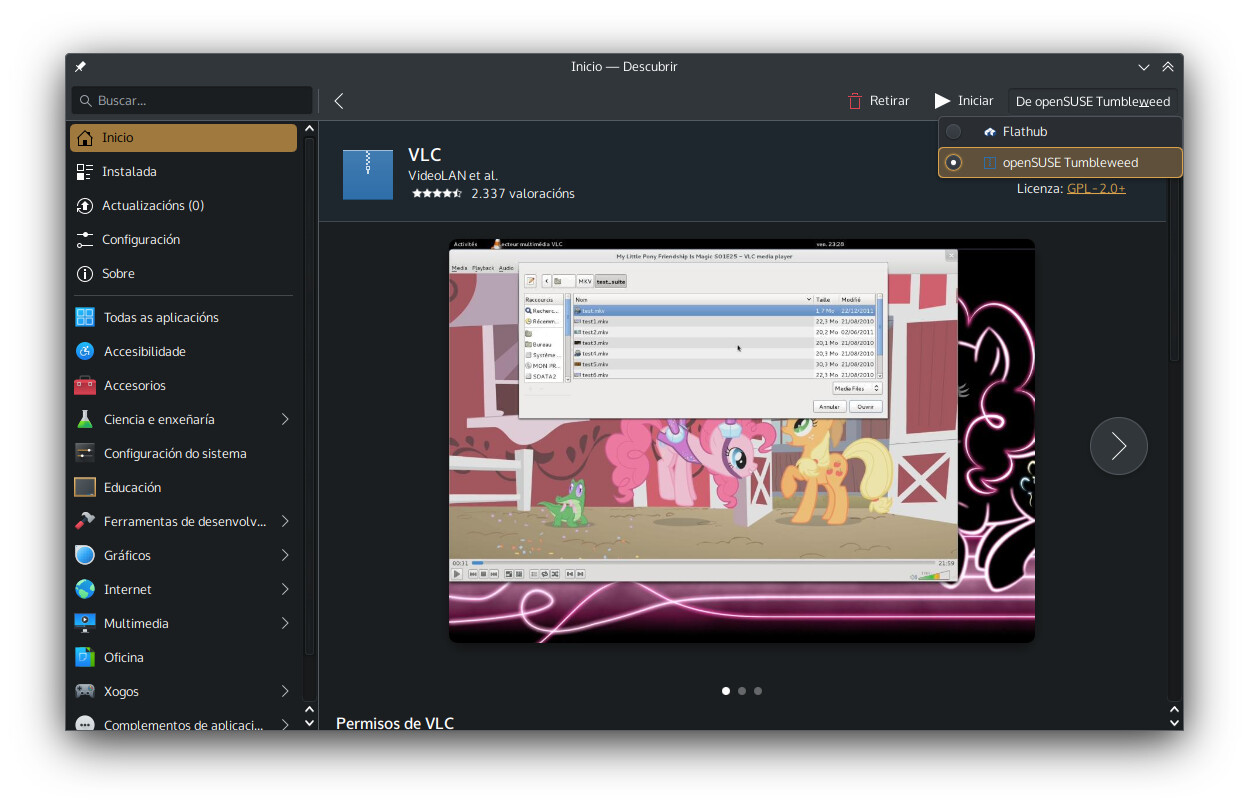Click the Accesorios toolbox icon
The width and height of the screenshot is (1250, 809).
tap(83, 385)
